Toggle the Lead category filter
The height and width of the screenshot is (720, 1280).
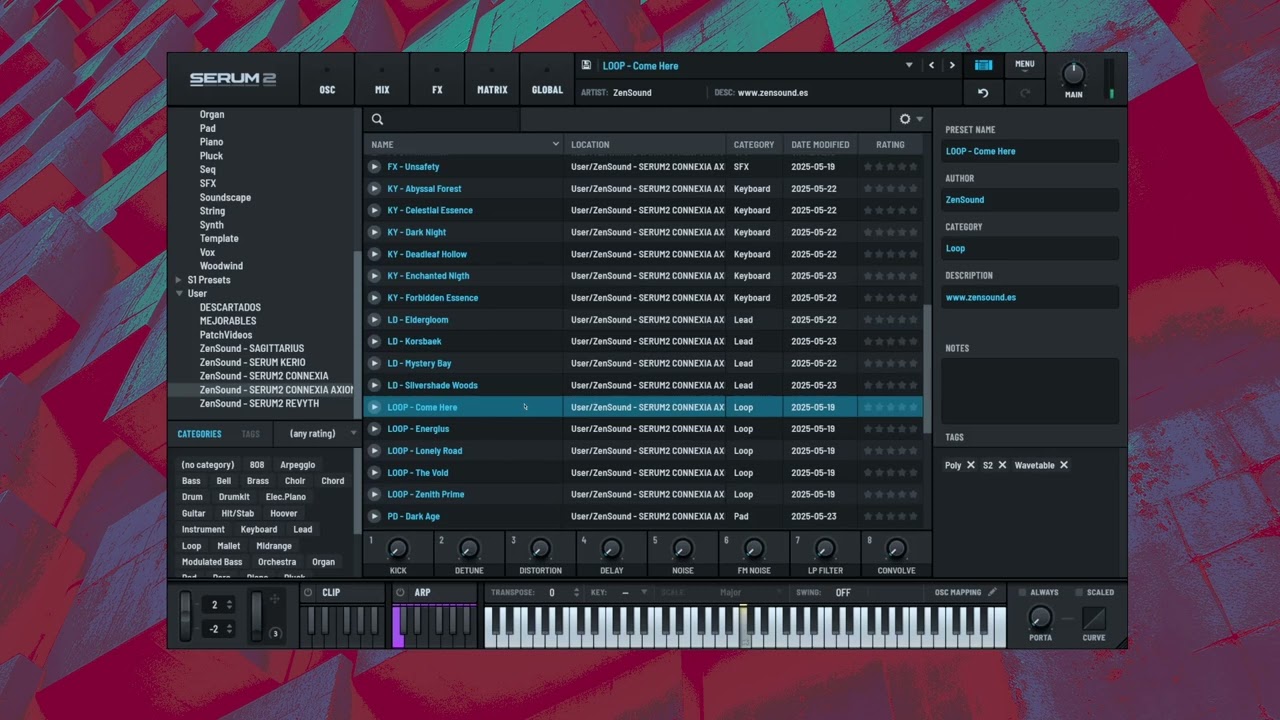click(303, 530)
